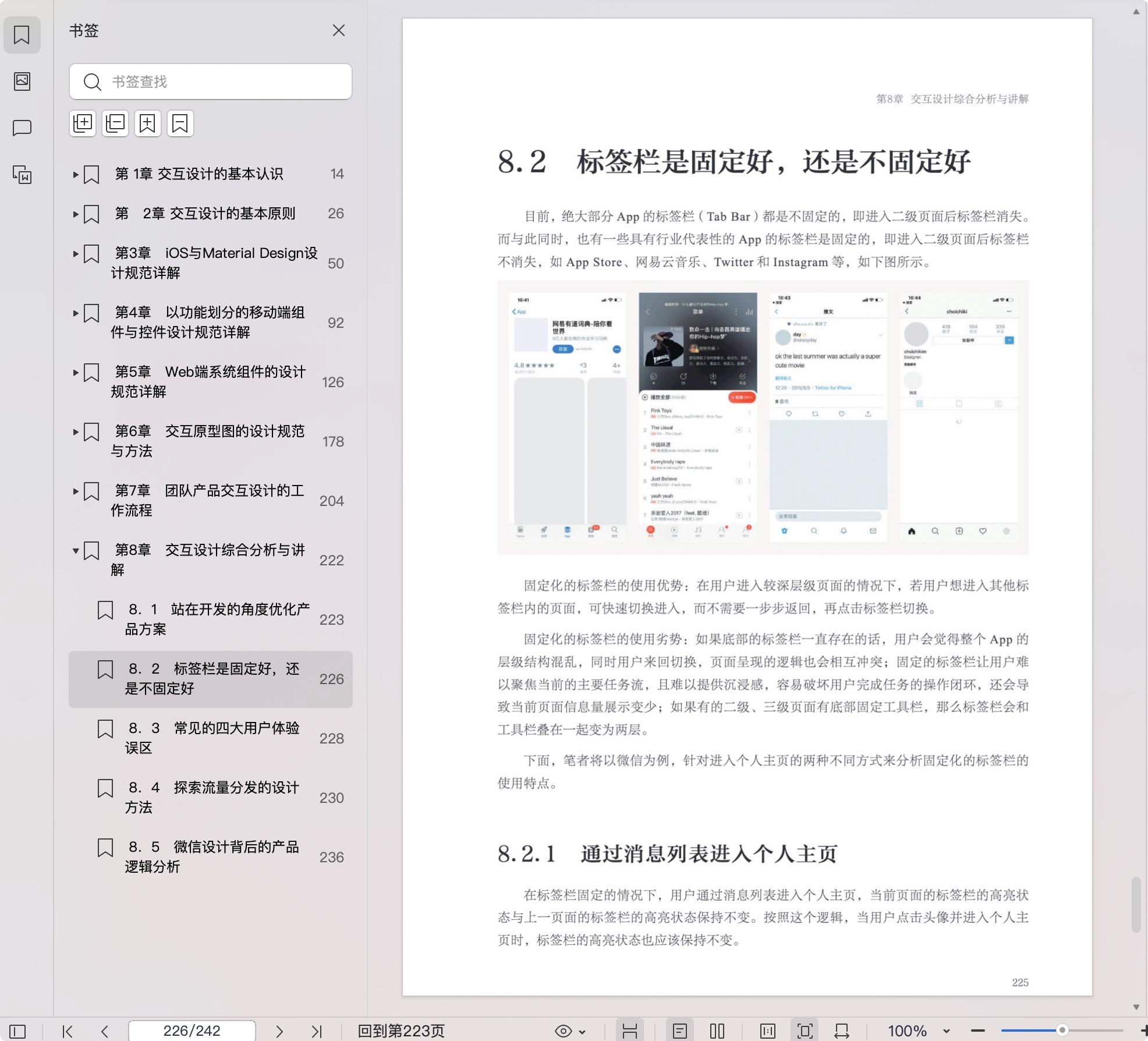The width and height of the screenshot is (1148, 1041).
Task: Open bookmark 第8章 交互设计综合分析与讲解
Action: tap(211, 560)
